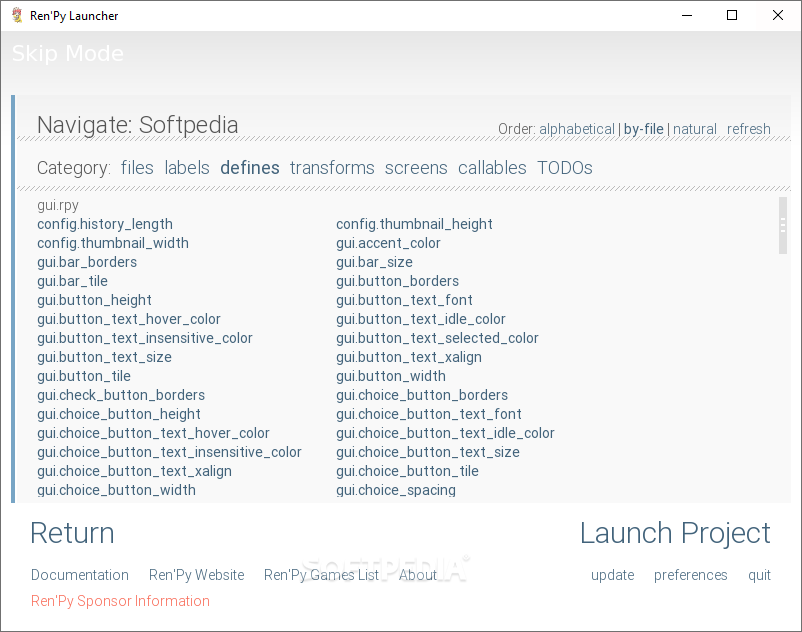Open config.thumbnail_height define
The image size is (802, 632).
tap(414, 224)
